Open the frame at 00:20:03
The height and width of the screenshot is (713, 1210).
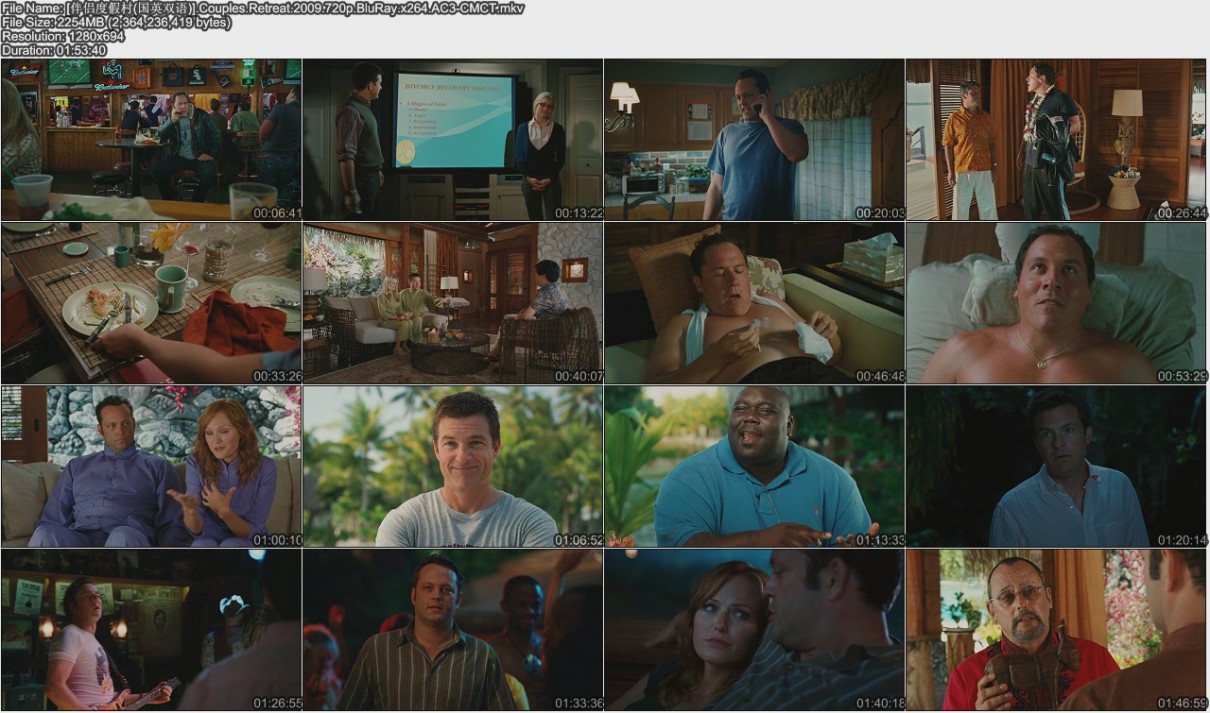coord(755,140)
